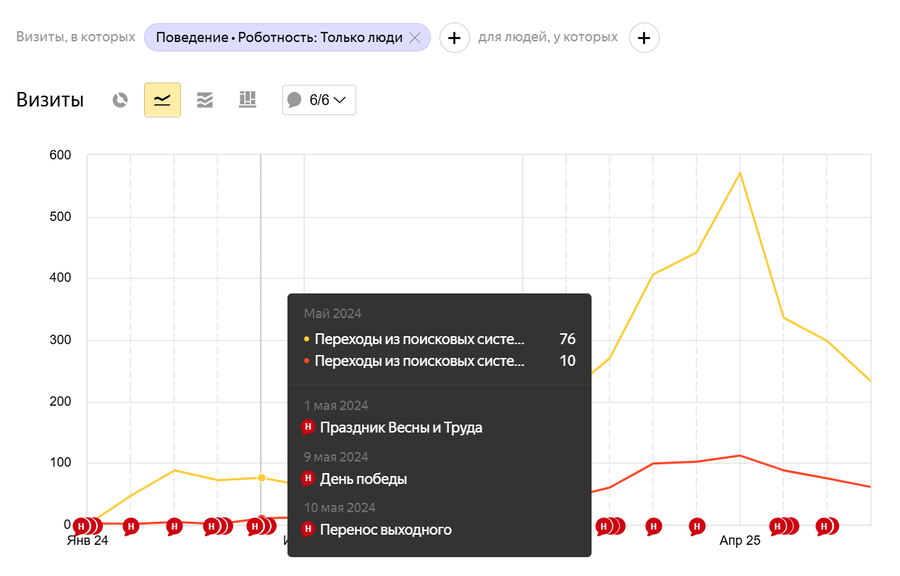Click the red series row showing value 10
Viewport: 900px width, 576px height.
[440, 361]
